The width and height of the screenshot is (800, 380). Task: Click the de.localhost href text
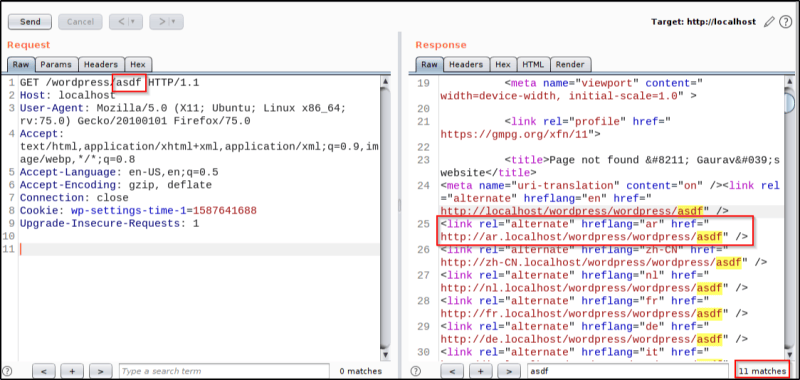click(x=582, y=339)
